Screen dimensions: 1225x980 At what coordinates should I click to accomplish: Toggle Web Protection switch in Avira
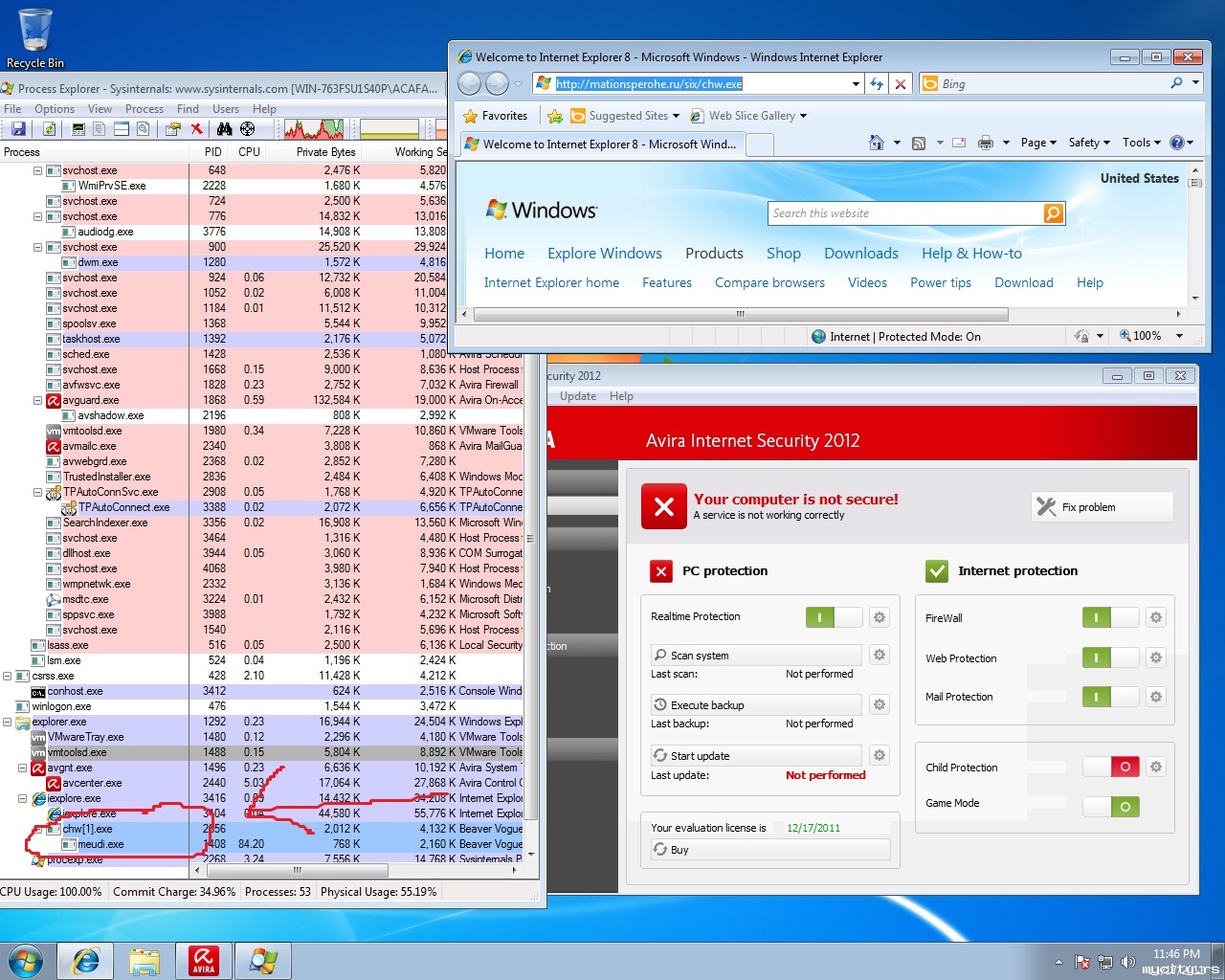point(1111,657)
